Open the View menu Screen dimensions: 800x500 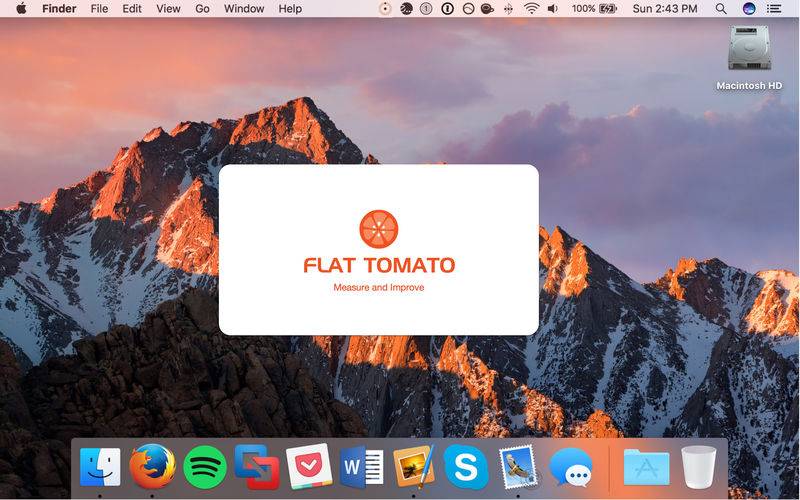click(x=168, y=9)
